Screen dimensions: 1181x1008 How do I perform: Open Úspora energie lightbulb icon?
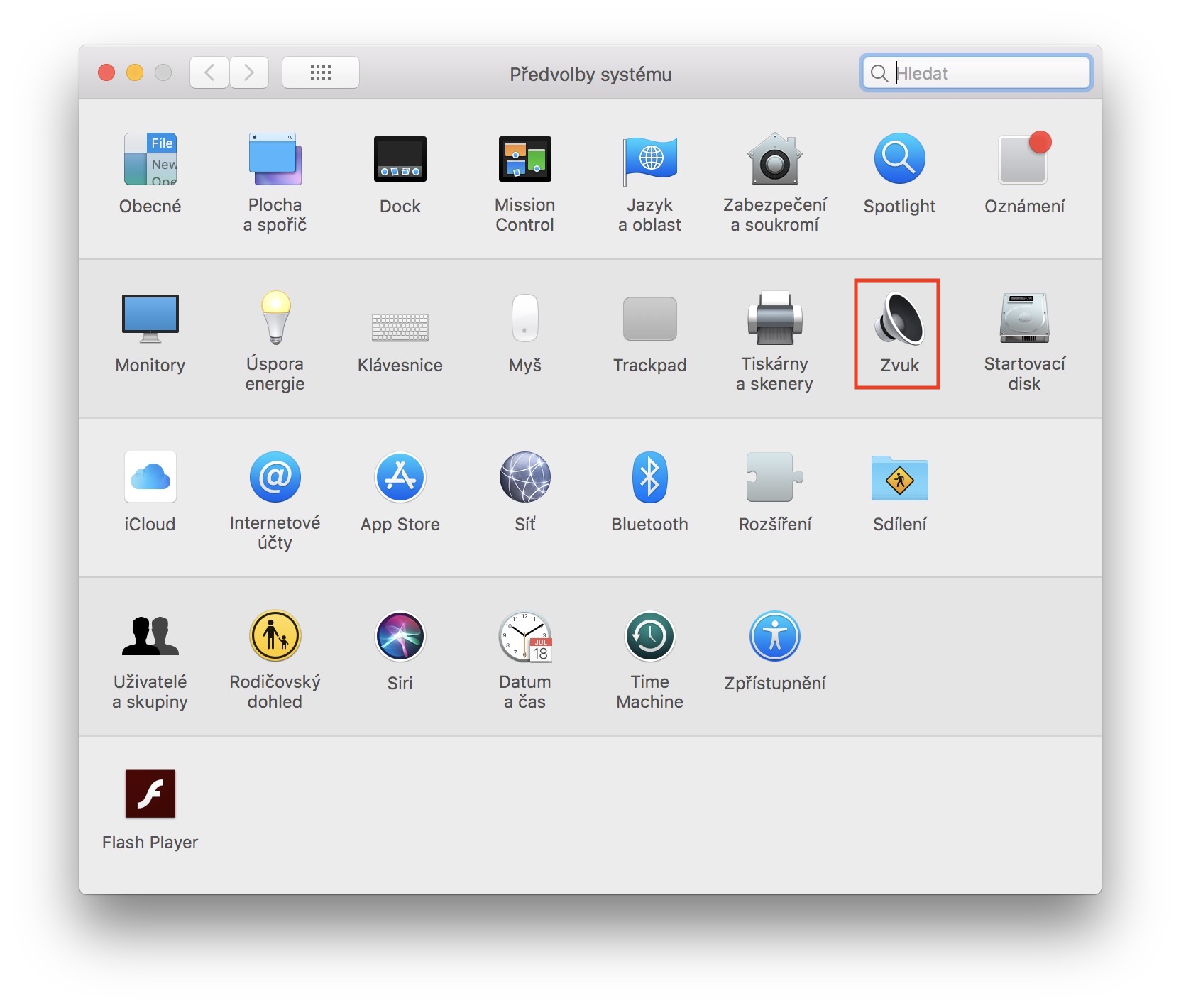coord(275,317)
